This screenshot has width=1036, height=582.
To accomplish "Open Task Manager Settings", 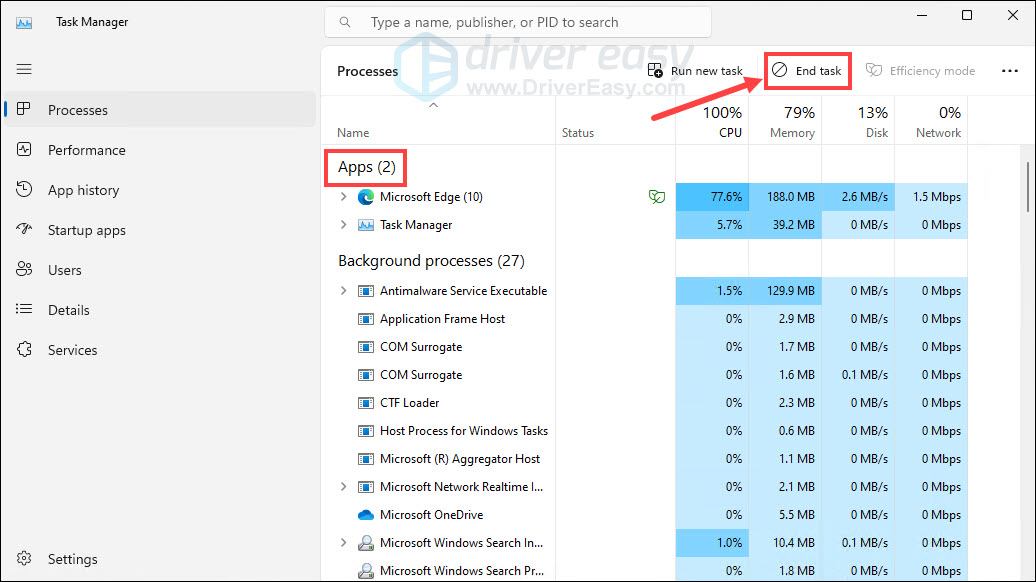I will click(70, 558).
